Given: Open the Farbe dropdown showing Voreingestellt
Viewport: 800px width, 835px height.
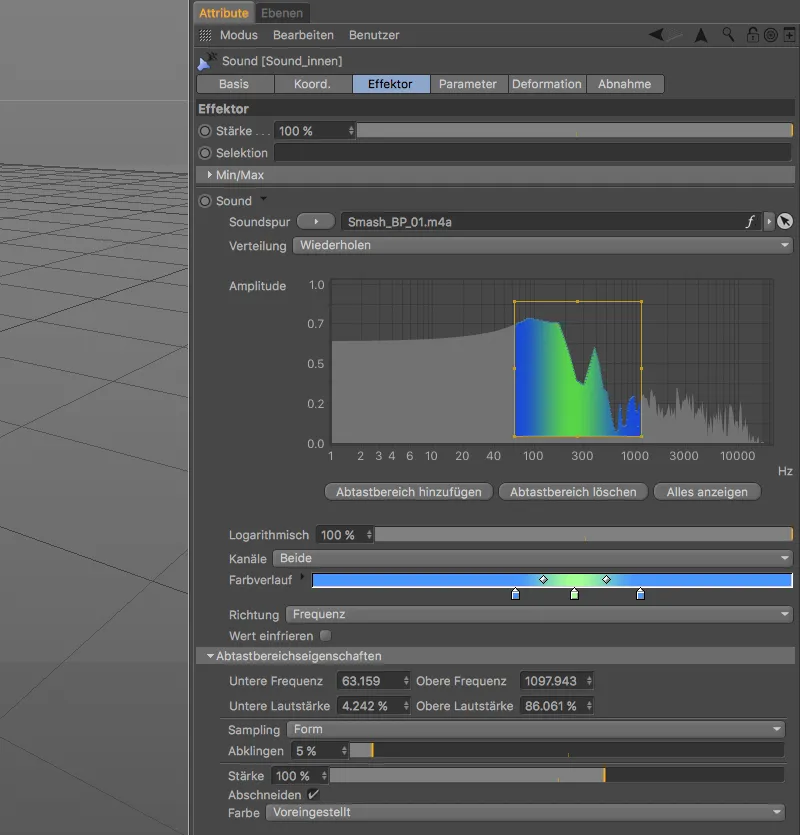Looking at the screenshot, I should [x=526, y=813].
